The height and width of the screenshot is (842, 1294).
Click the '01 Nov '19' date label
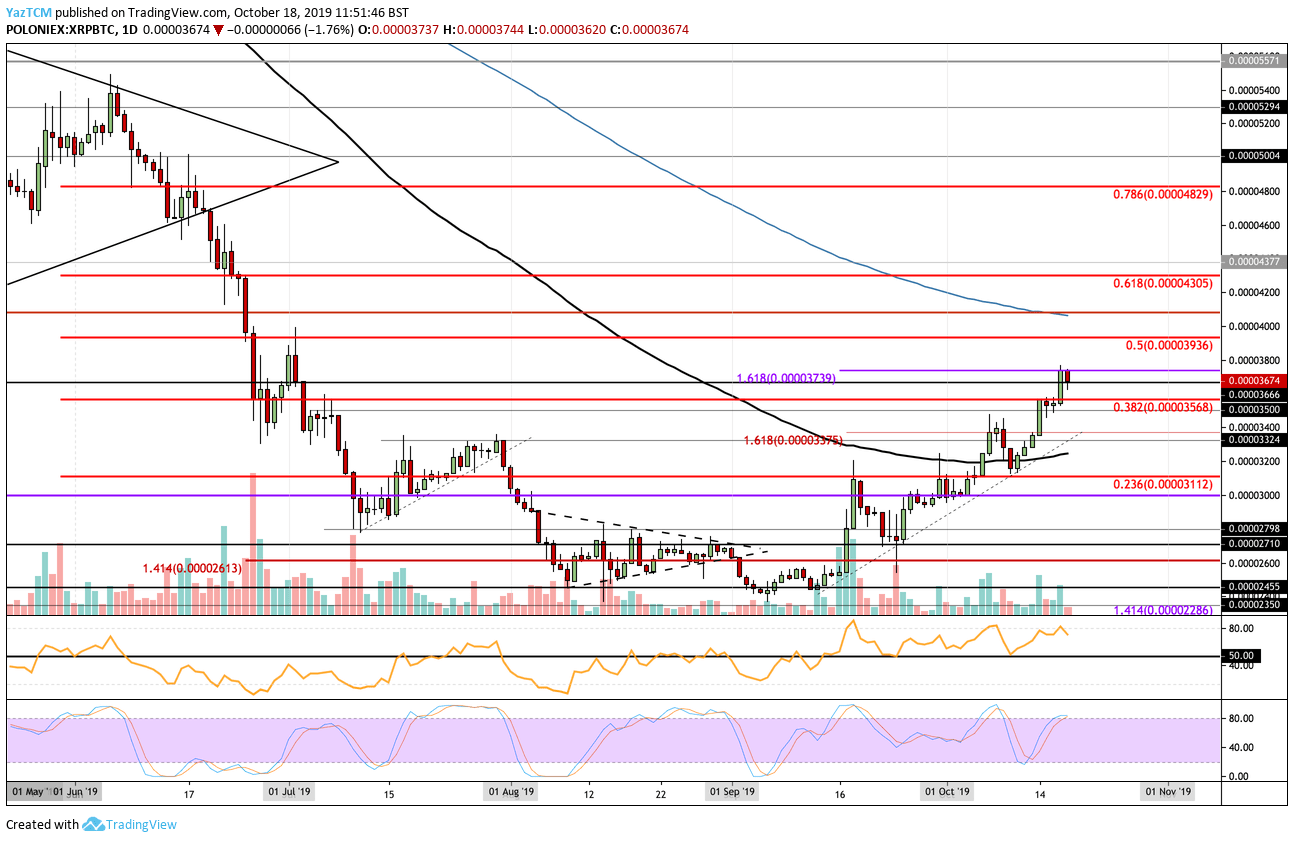tap(1167, 792)
